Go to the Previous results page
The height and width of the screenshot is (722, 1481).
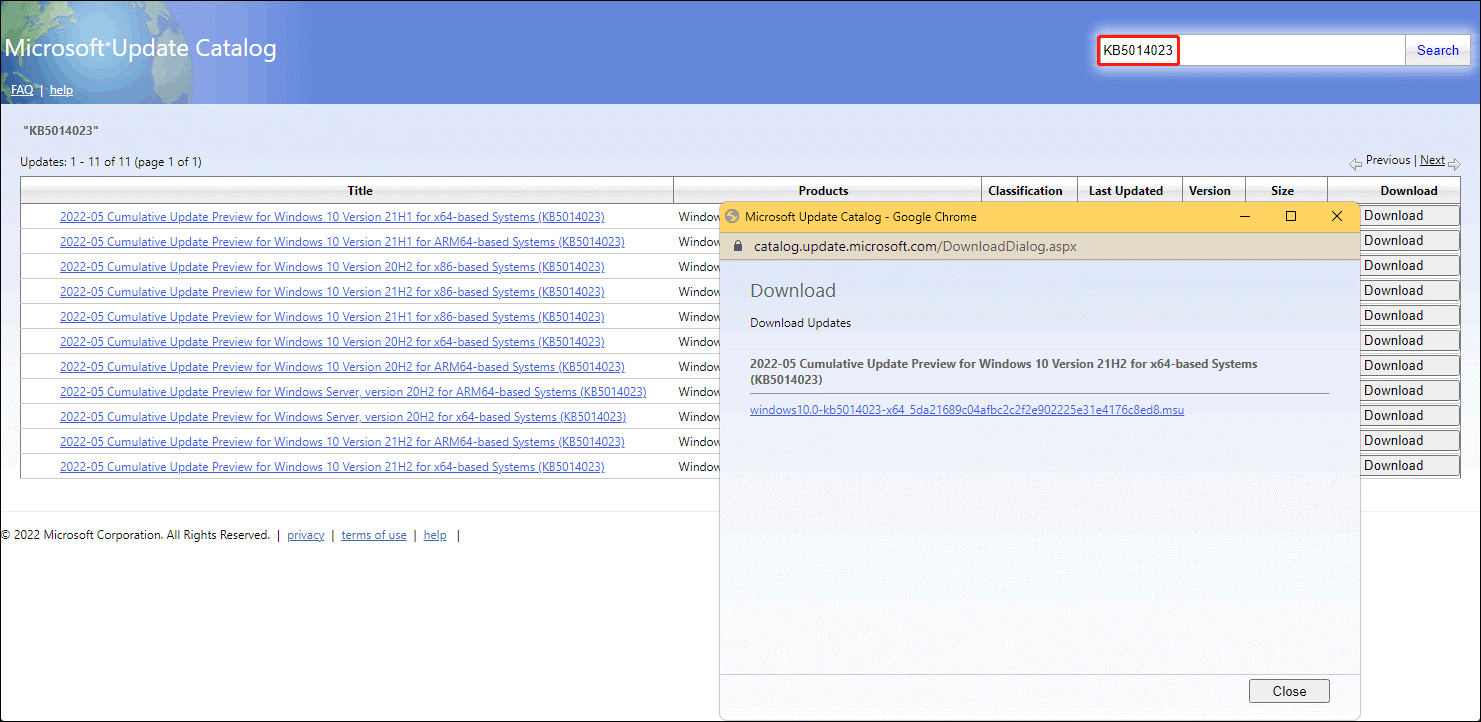[x=1388, y=160]
